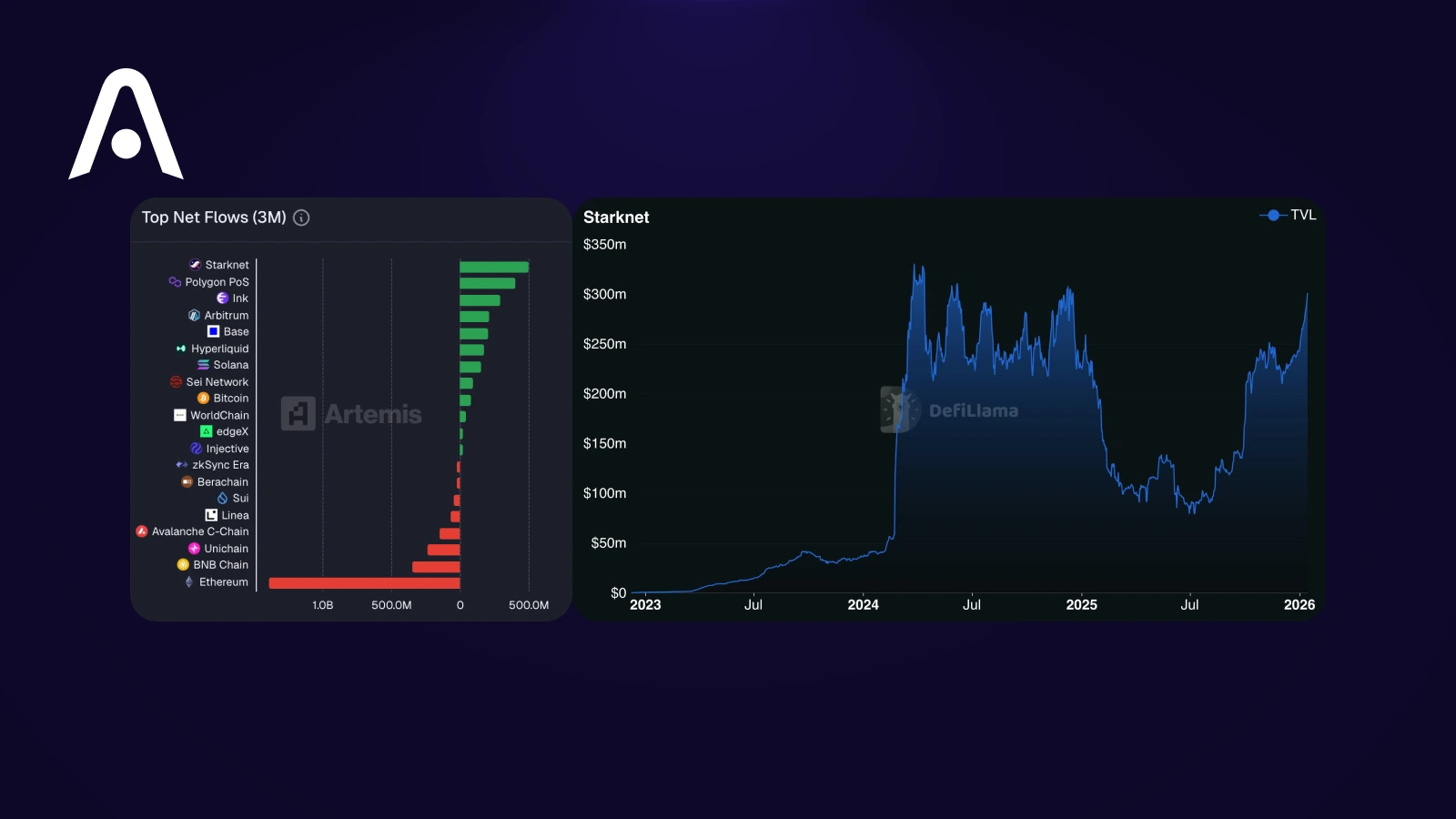Click the Arbitrum chain icon
This screenshot has width=1456, height=819.
point(194,315)
